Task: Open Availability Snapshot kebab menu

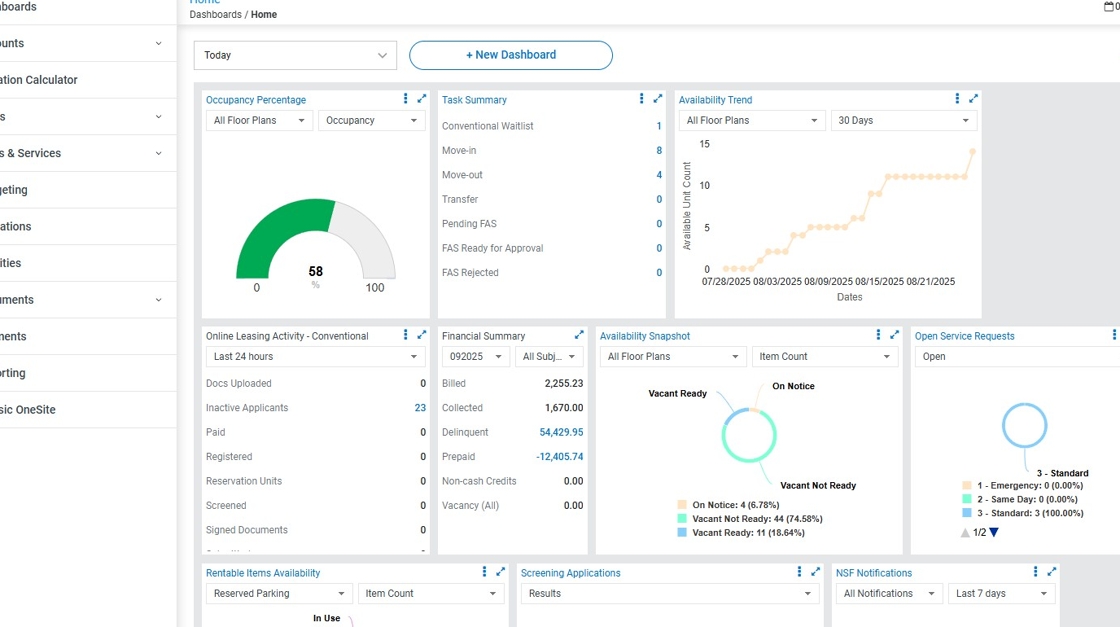Action: click(x=878, y=335)
